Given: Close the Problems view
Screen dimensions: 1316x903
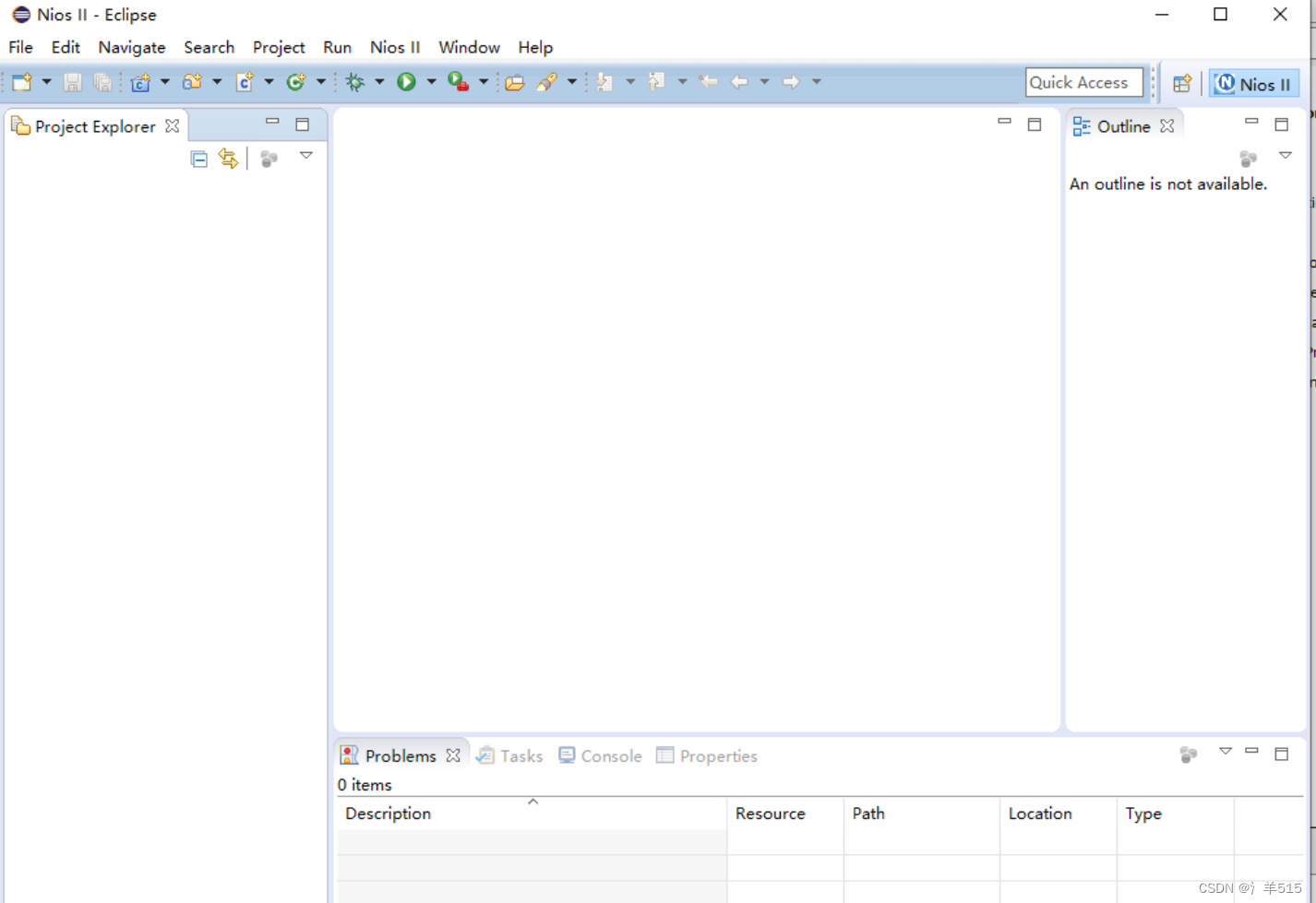Looking at the screenshot, I should coord(453,755).
